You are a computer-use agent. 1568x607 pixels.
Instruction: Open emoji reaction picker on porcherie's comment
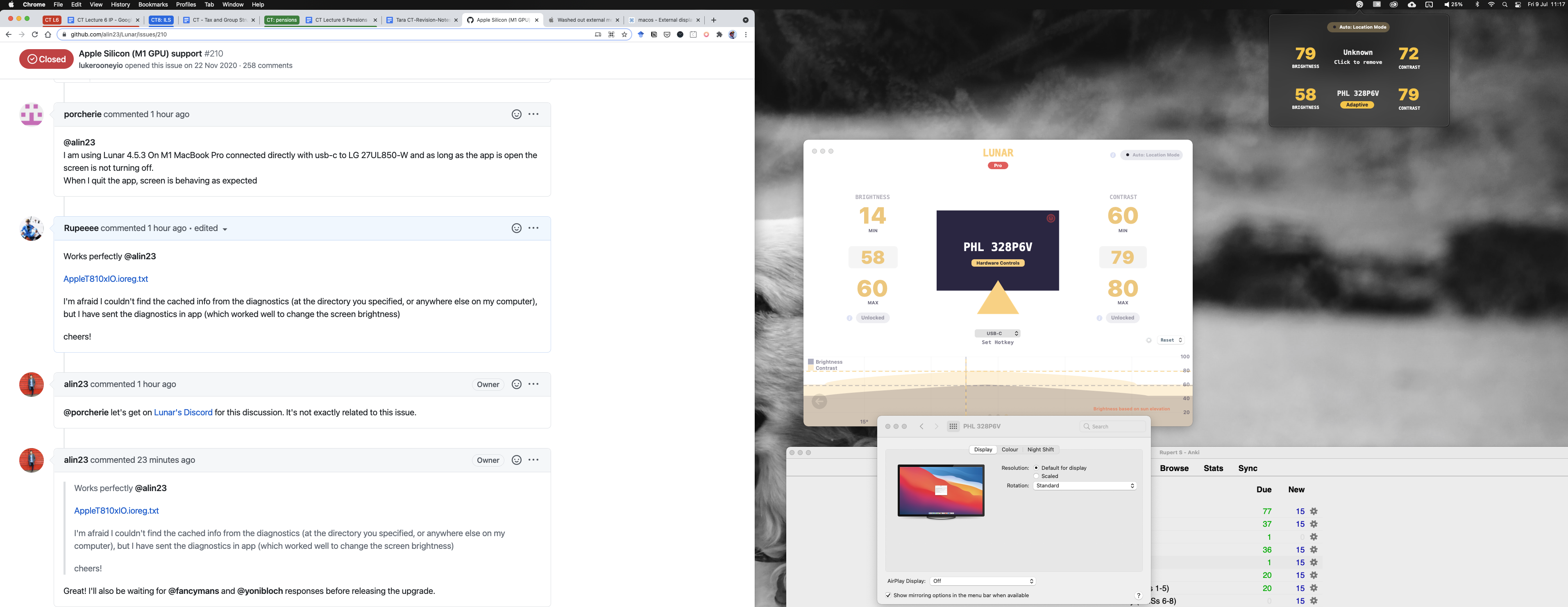point(516,114)
